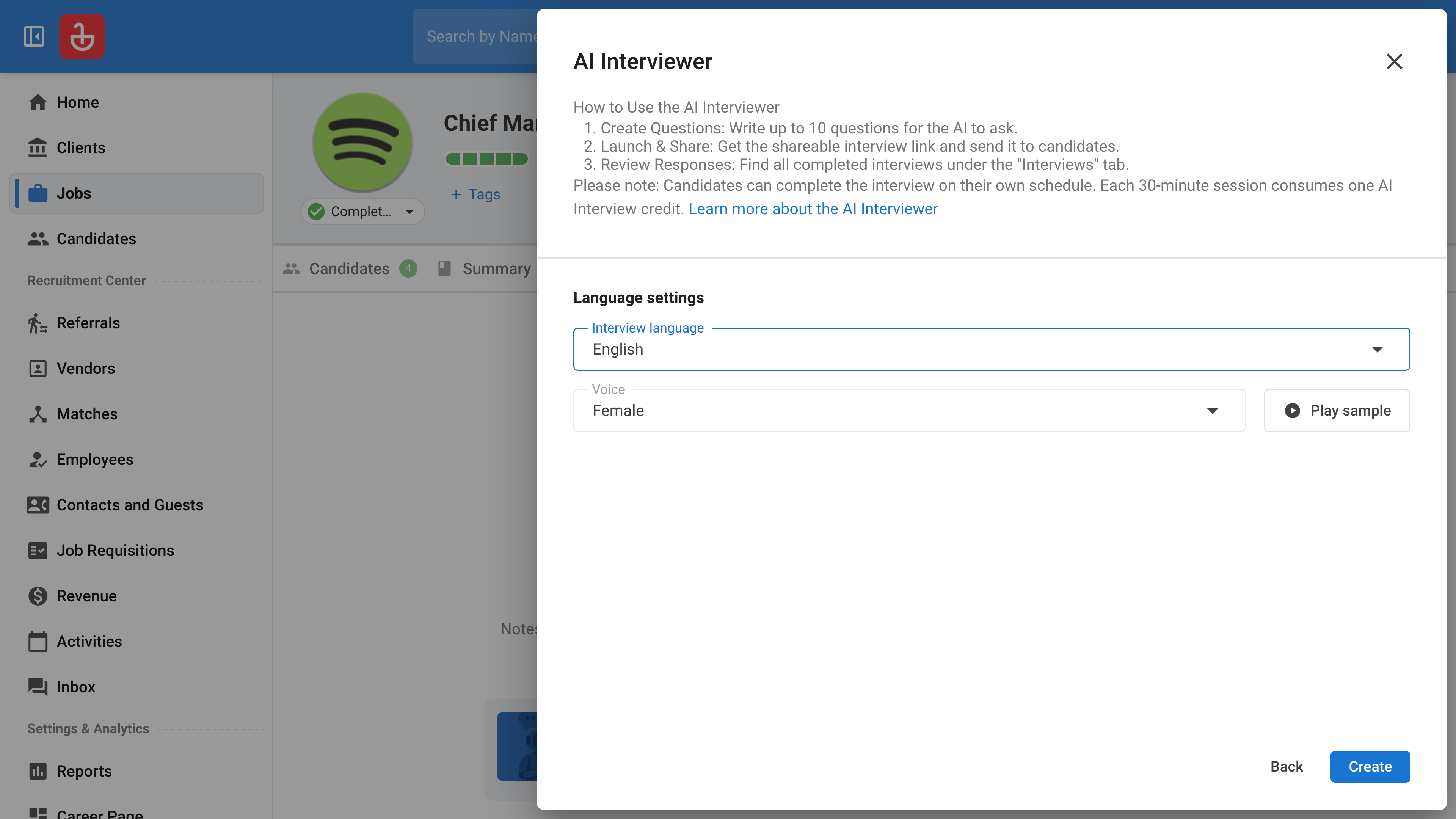Switch to the Candidates tab
Screen dimensions: 1456x819
(349, 268)
